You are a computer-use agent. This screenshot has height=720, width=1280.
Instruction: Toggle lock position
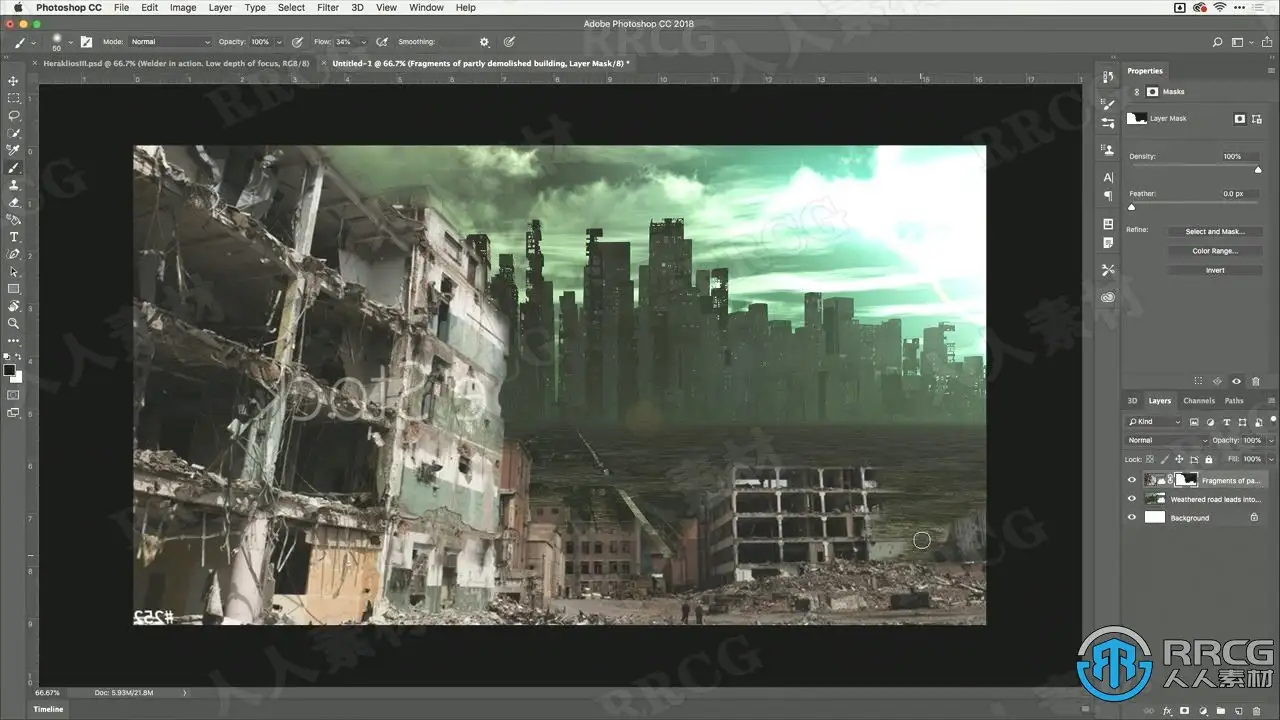coord(1179,459)
